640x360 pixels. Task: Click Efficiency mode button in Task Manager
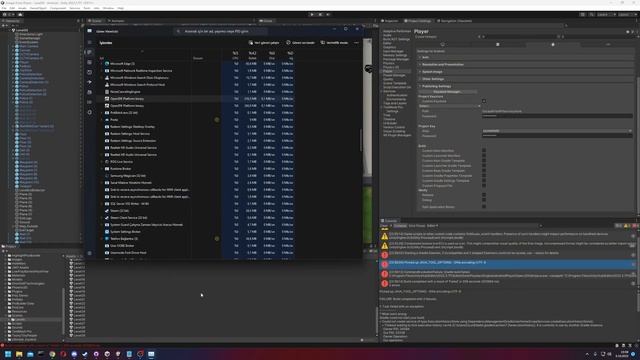pyautogui.click(x=334, y=42)
